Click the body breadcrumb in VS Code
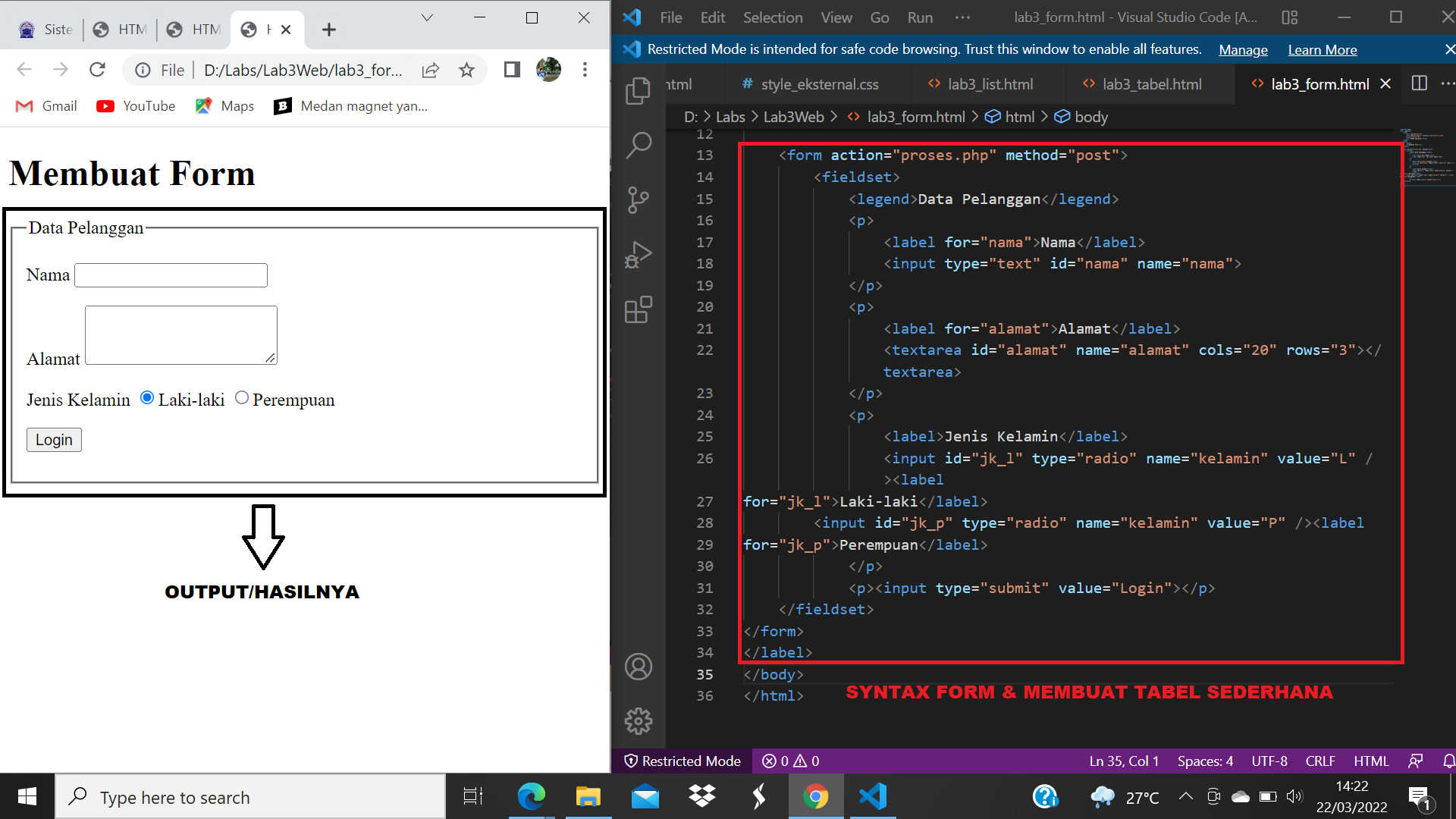This screenshot has width=1456, height=819. click(x=1090, y=116)
